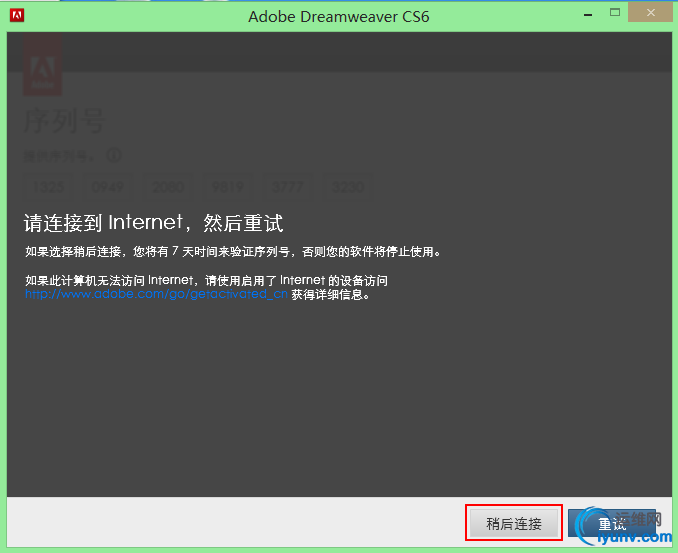Click the Adobe icon in title bar
This screenshot has height=553, width=678.
(17, 15)
